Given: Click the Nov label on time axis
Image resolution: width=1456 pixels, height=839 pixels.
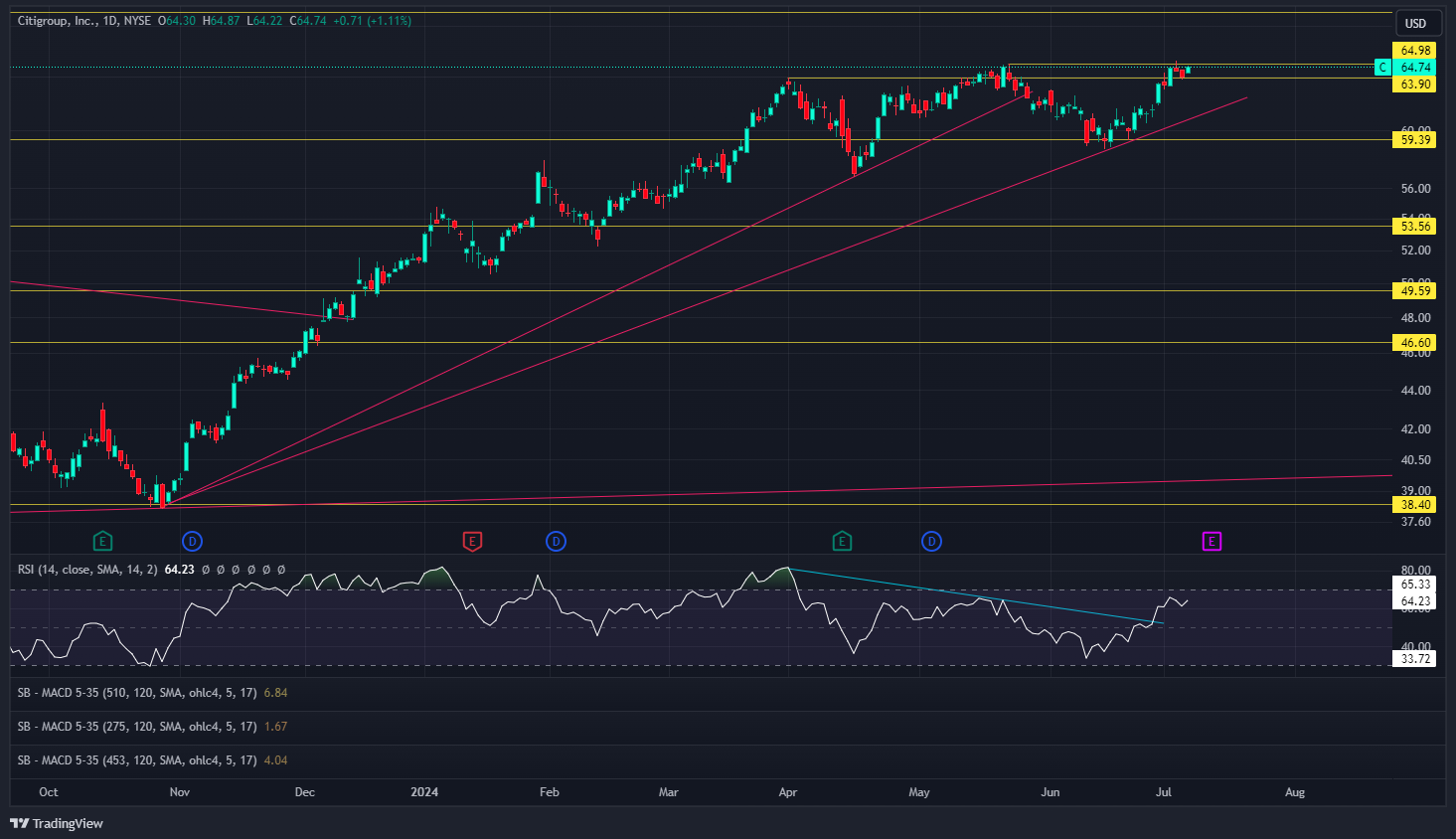Looking at the screenshot, I should coord(180,792).
